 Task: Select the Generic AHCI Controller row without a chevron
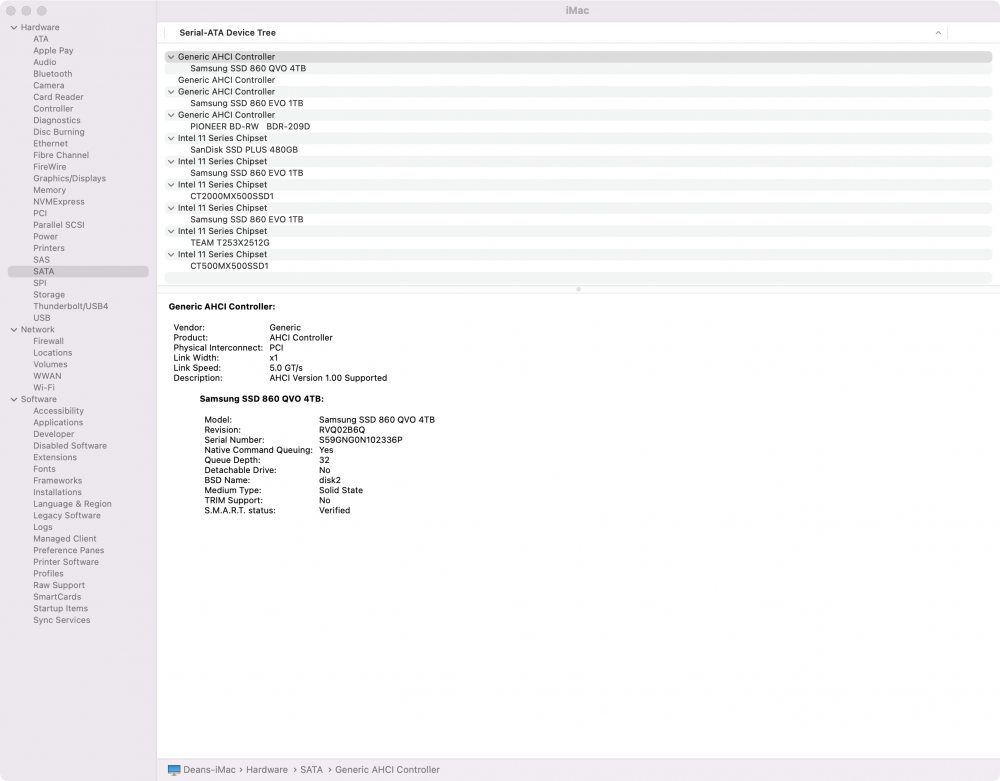578,80
